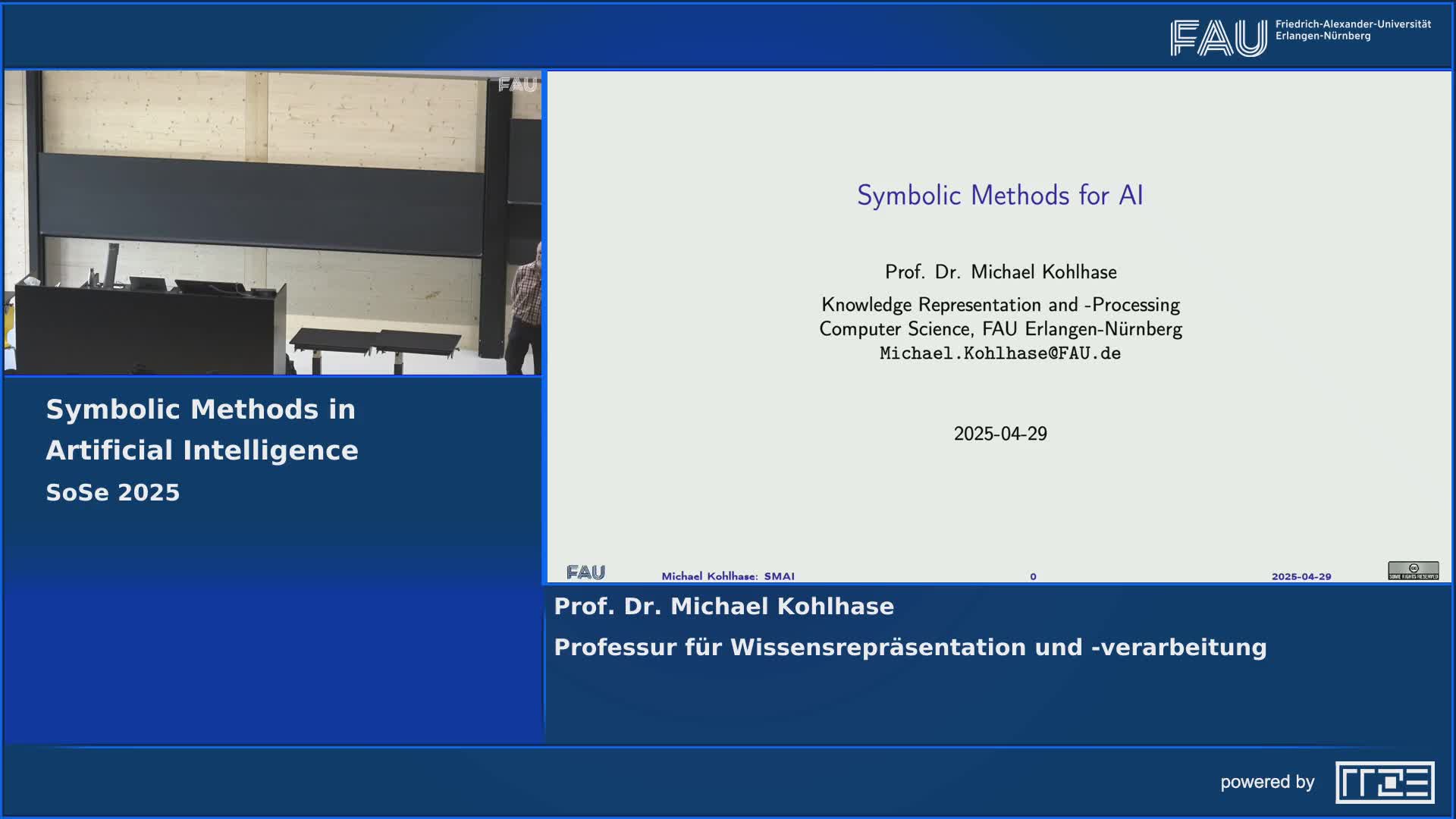Click the 'Michael Kohlhase: SMAI' footer text
This screenshot has height=819, width=1456.
click(728, 576)
